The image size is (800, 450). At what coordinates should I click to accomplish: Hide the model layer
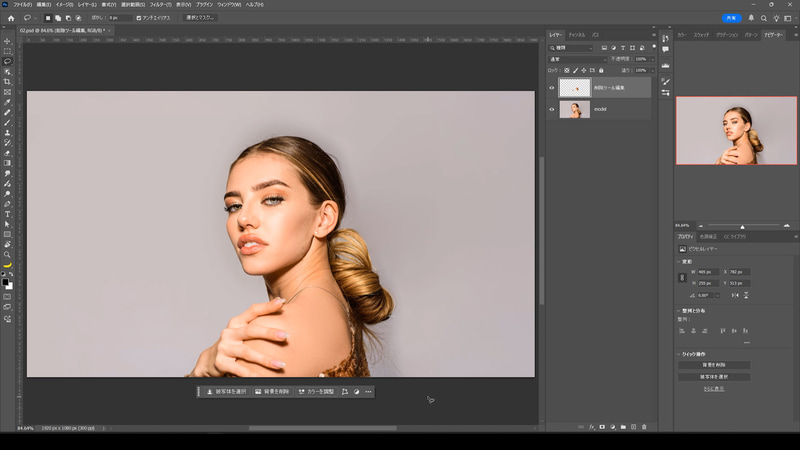click(552, 109)
